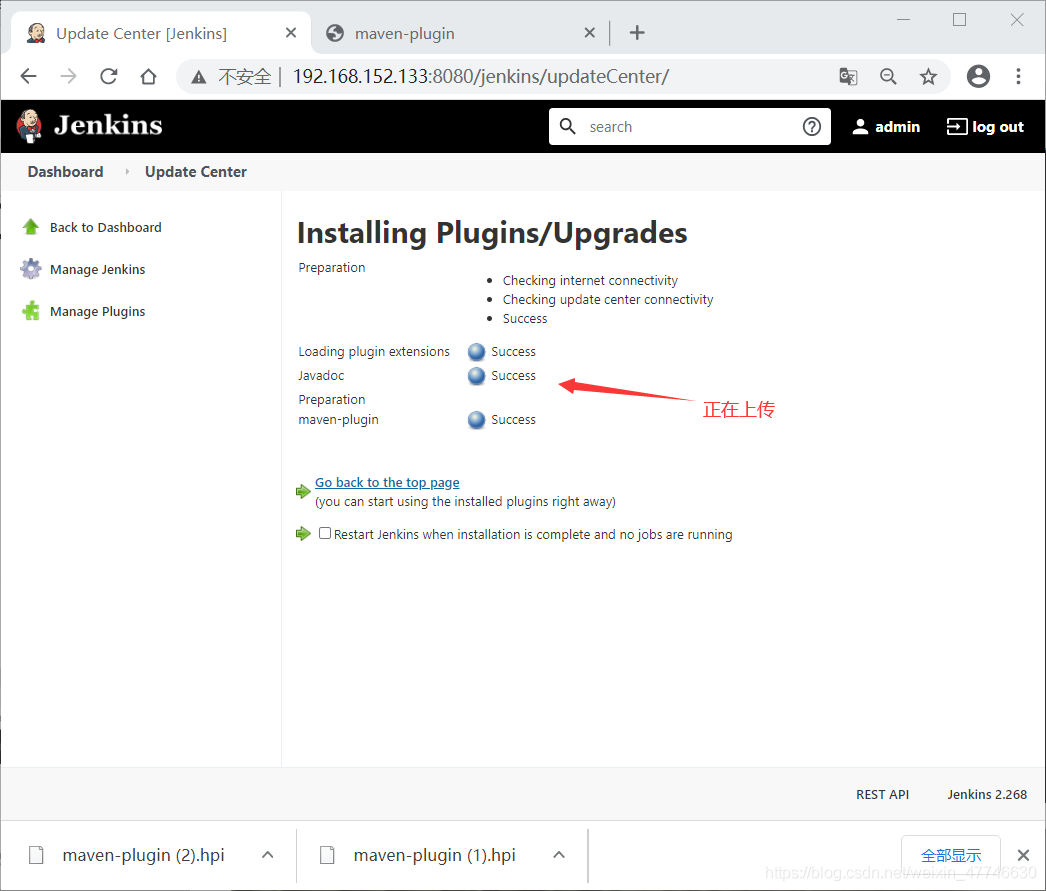Click the Javadoc row label

click(321, 375)
